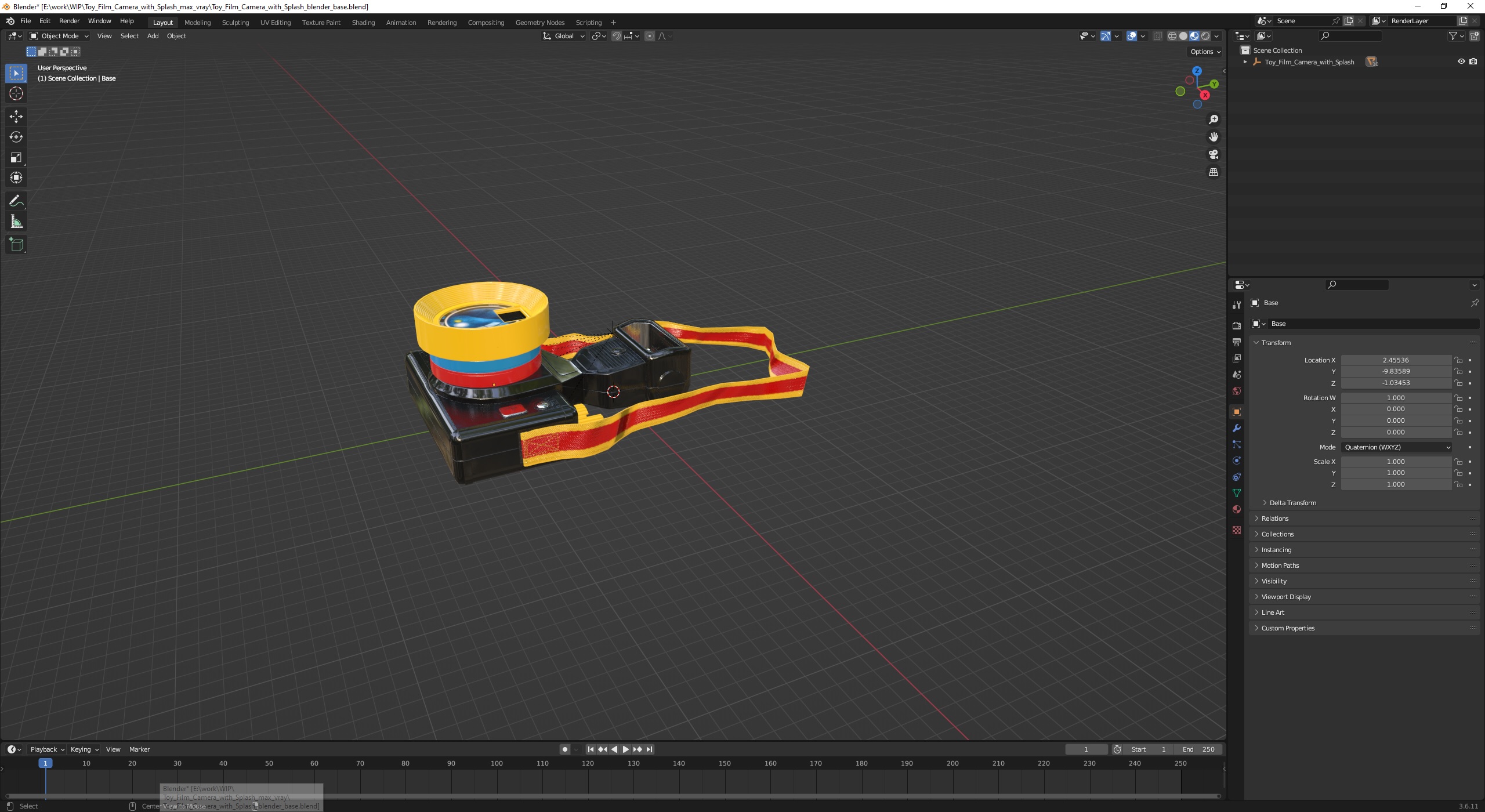The image size is (1485, 812).
Task: Open the Texture properties tab
Action: coord(1237,530)
